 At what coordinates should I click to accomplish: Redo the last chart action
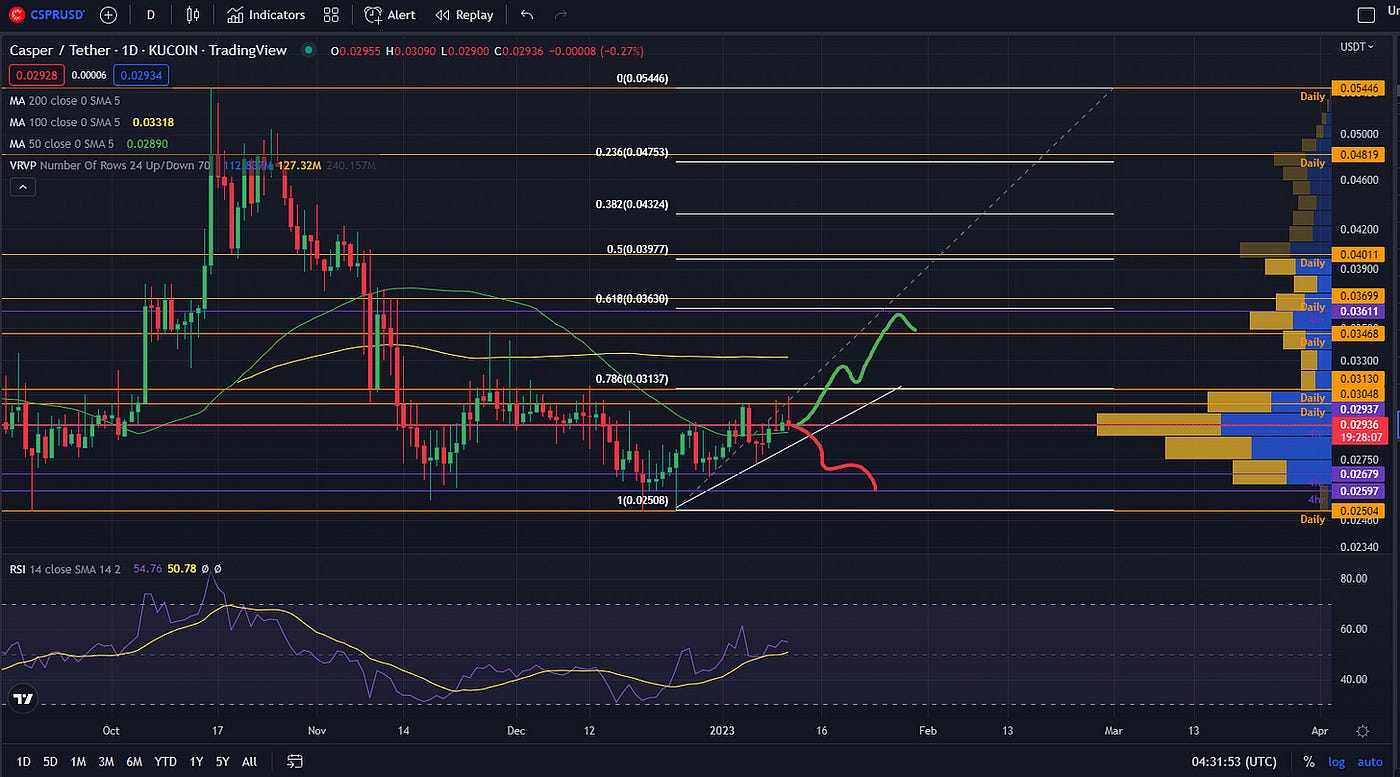(561, 15)
